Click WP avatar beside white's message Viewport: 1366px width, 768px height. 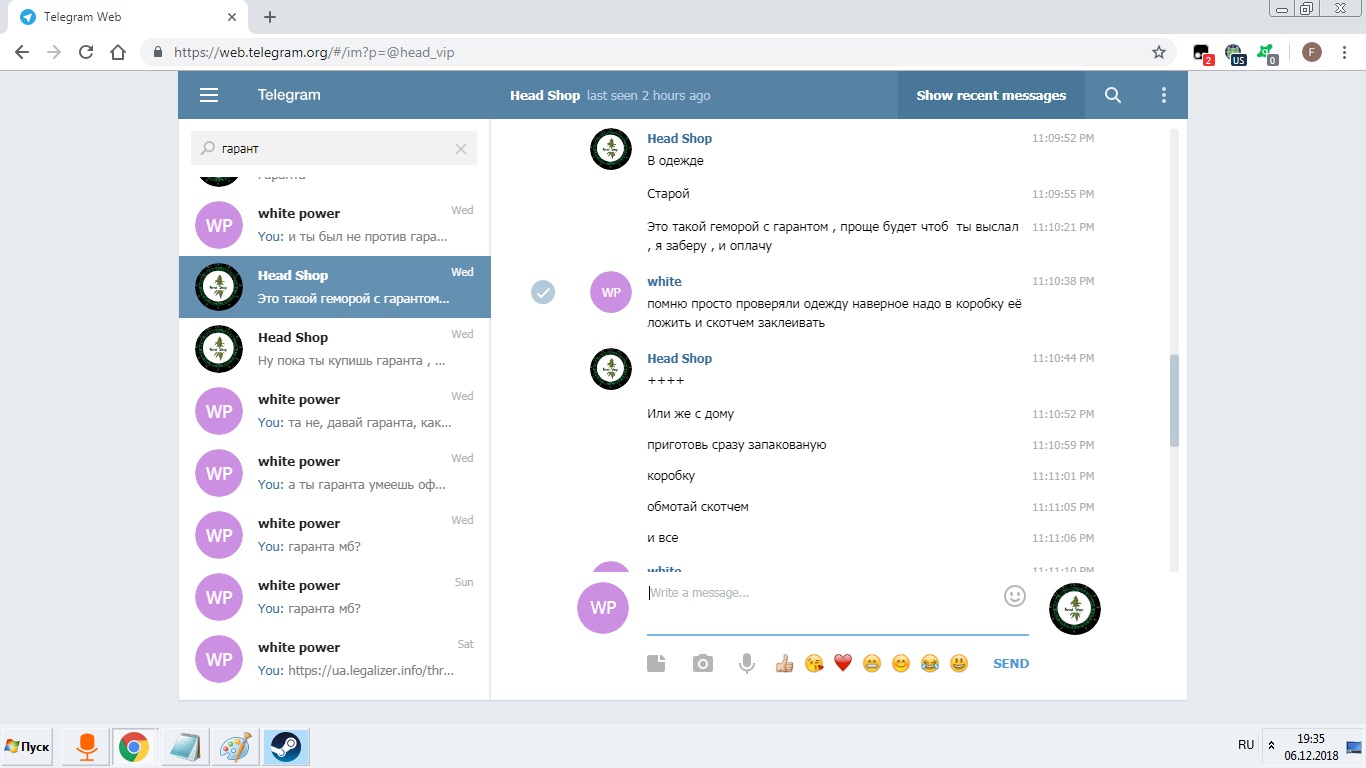[611, 292]
